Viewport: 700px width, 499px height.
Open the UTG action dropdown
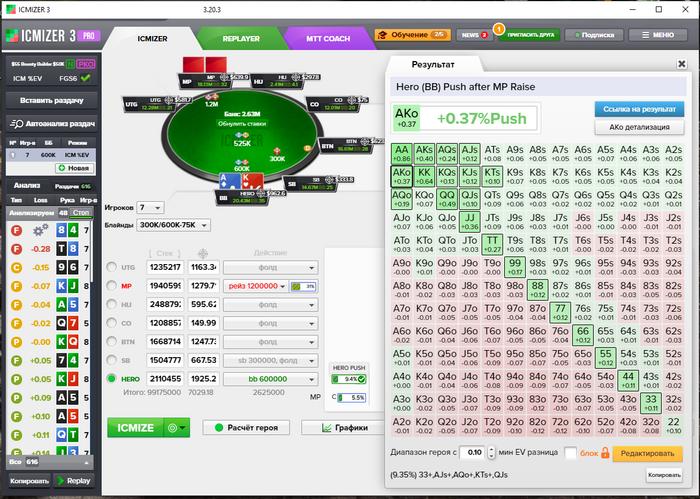[x=271, y=267]
